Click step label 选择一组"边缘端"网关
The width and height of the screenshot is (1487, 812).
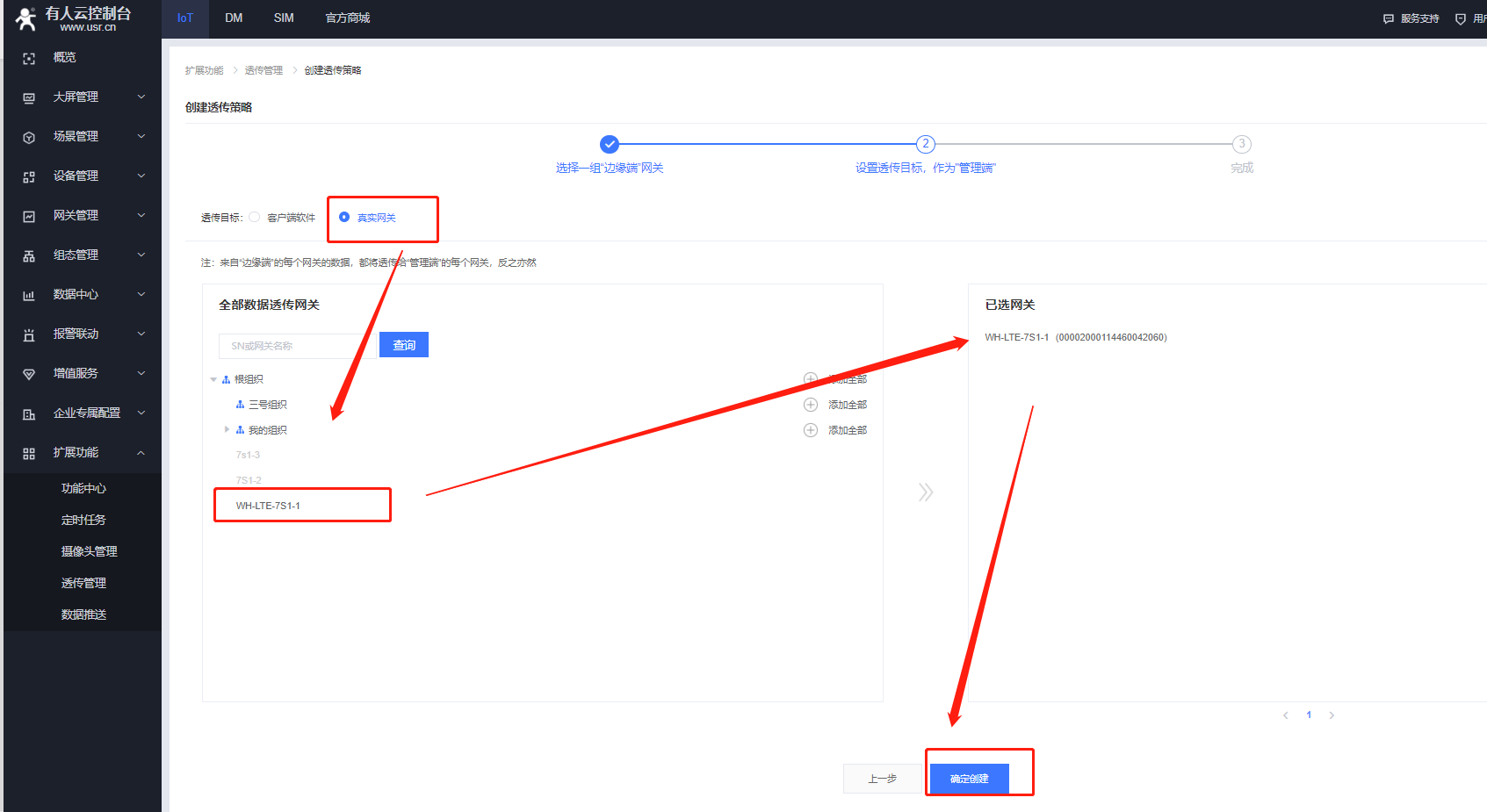(610, 168)
